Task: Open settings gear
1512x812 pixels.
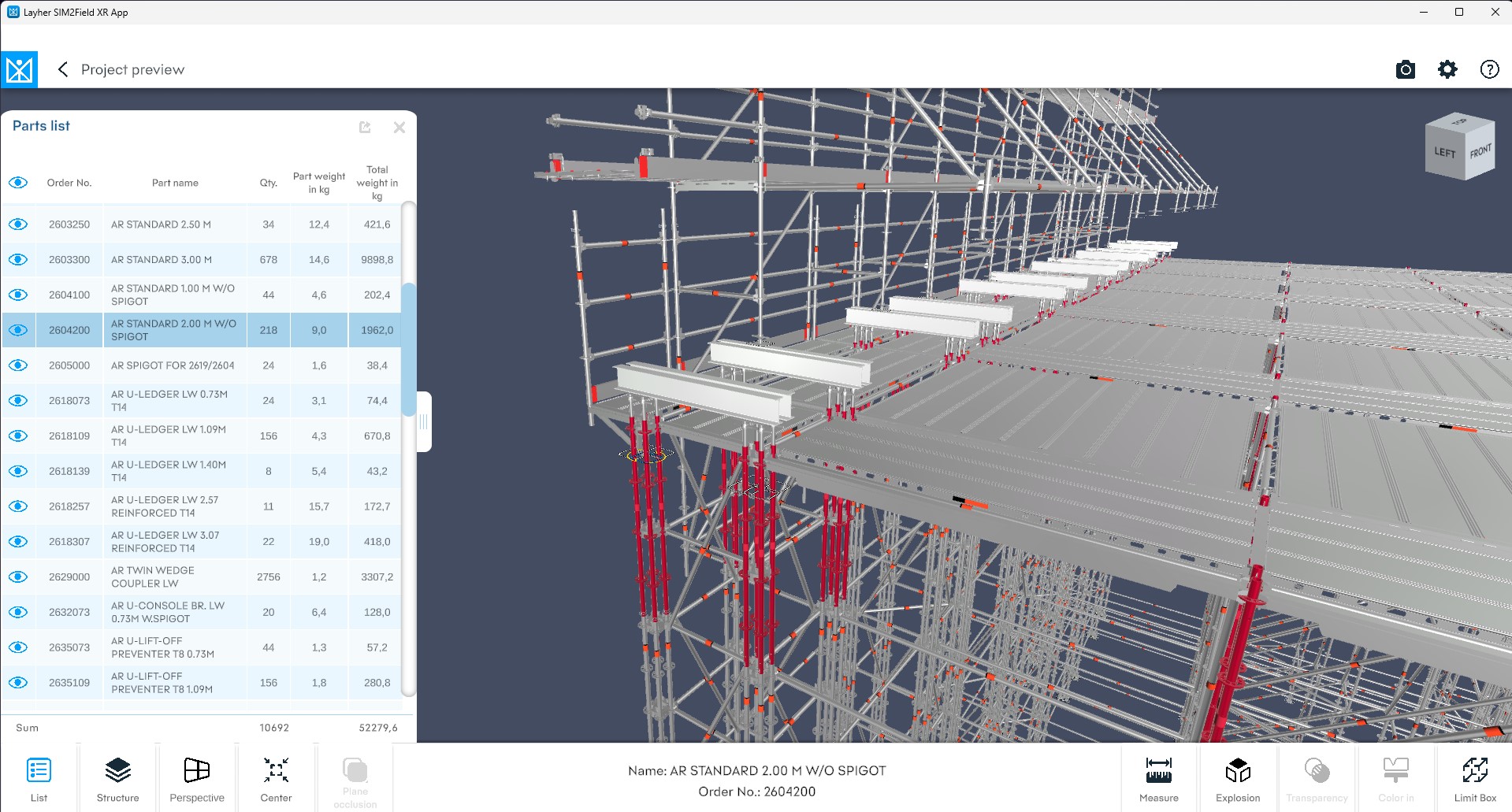Action: pos(1447,69)
